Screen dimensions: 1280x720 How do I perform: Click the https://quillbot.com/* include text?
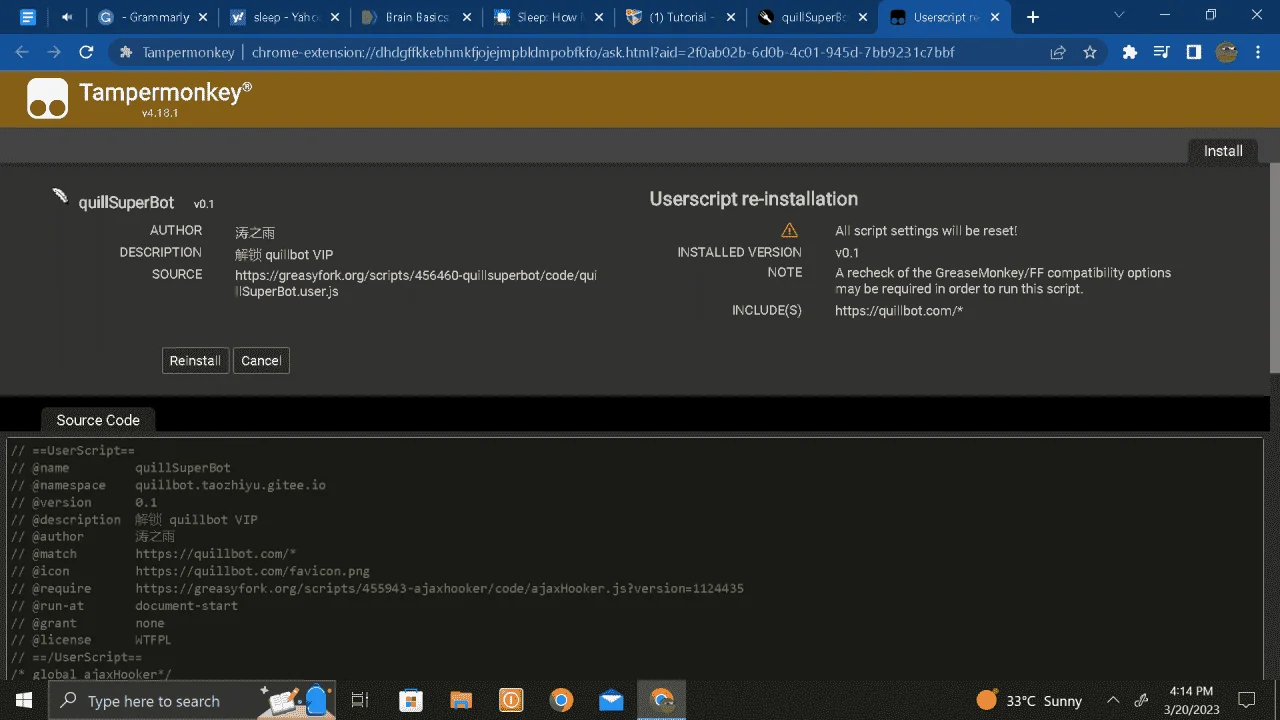(x=899, y=311)
